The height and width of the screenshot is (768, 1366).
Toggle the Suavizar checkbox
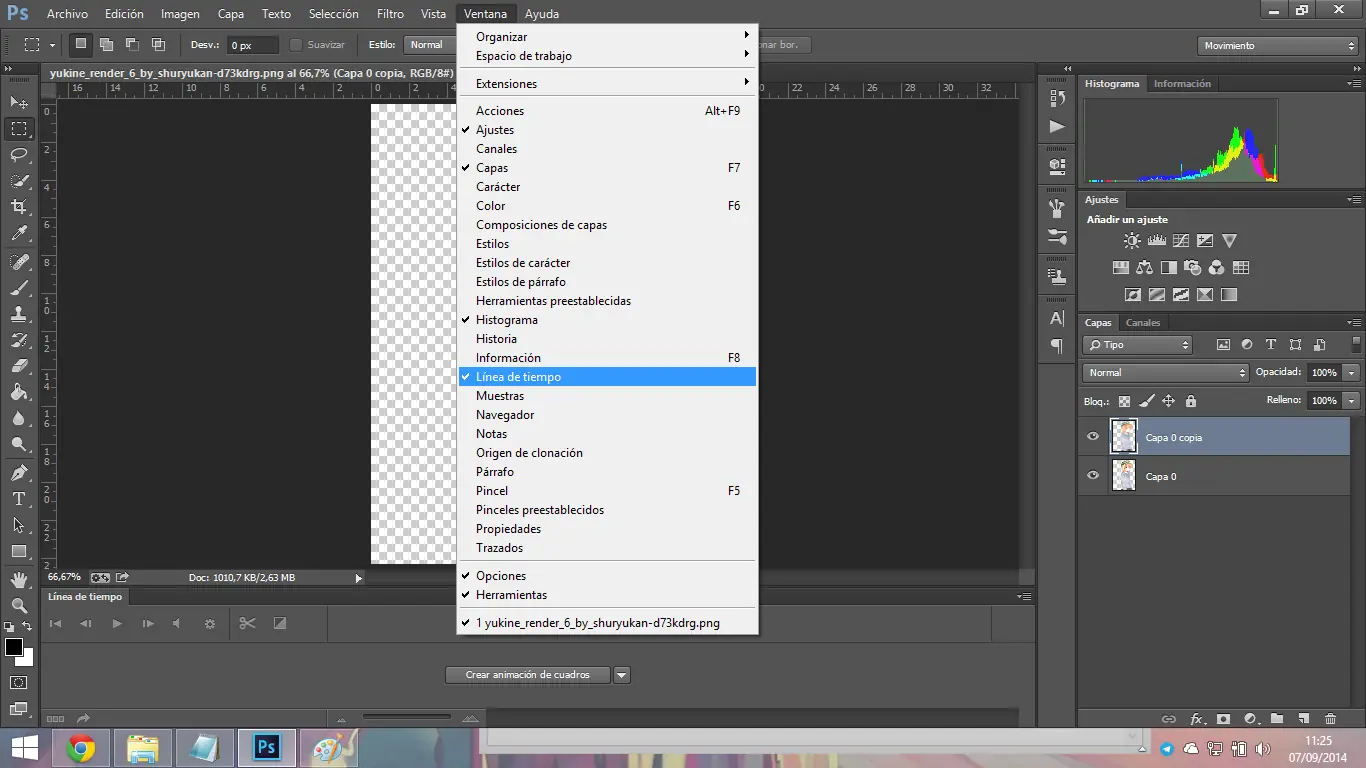click(296, 45)
